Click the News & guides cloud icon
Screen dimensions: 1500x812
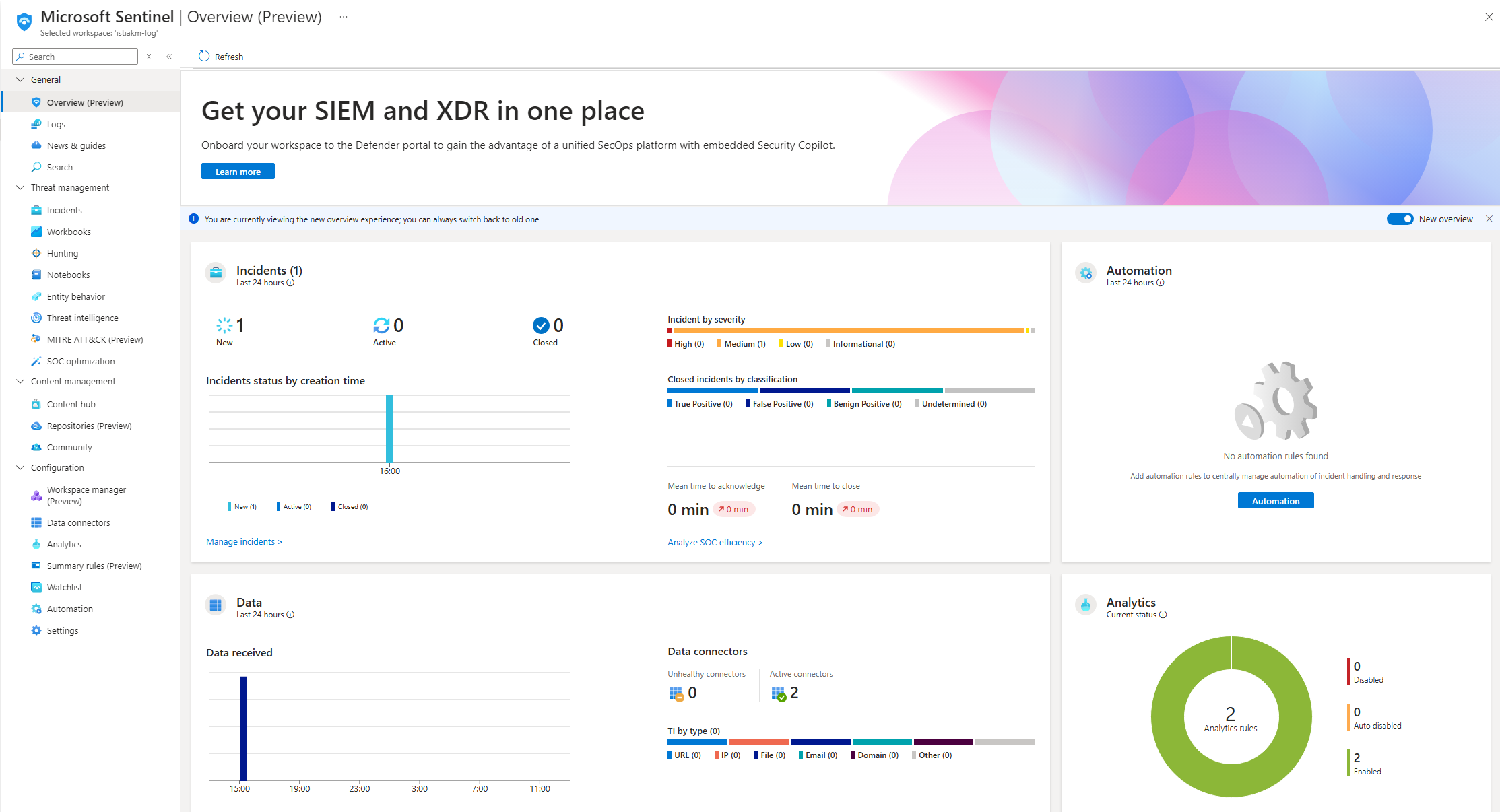[36, 145]
